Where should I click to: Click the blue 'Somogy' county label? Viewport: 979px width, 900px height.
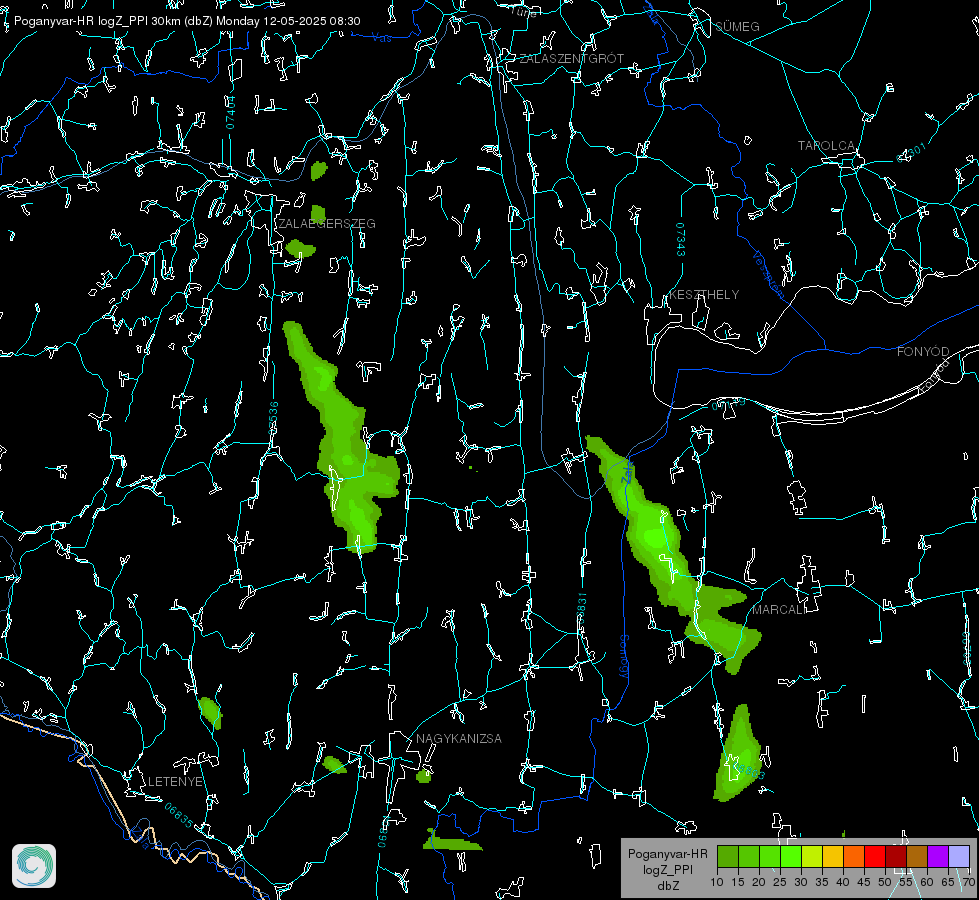(624, 657)
